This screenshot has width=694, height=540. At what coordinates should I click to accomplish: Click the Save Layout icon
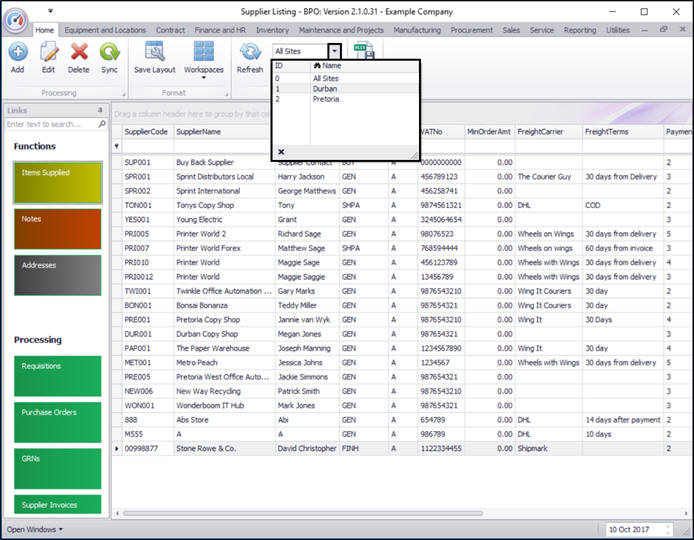pos(155,52)
